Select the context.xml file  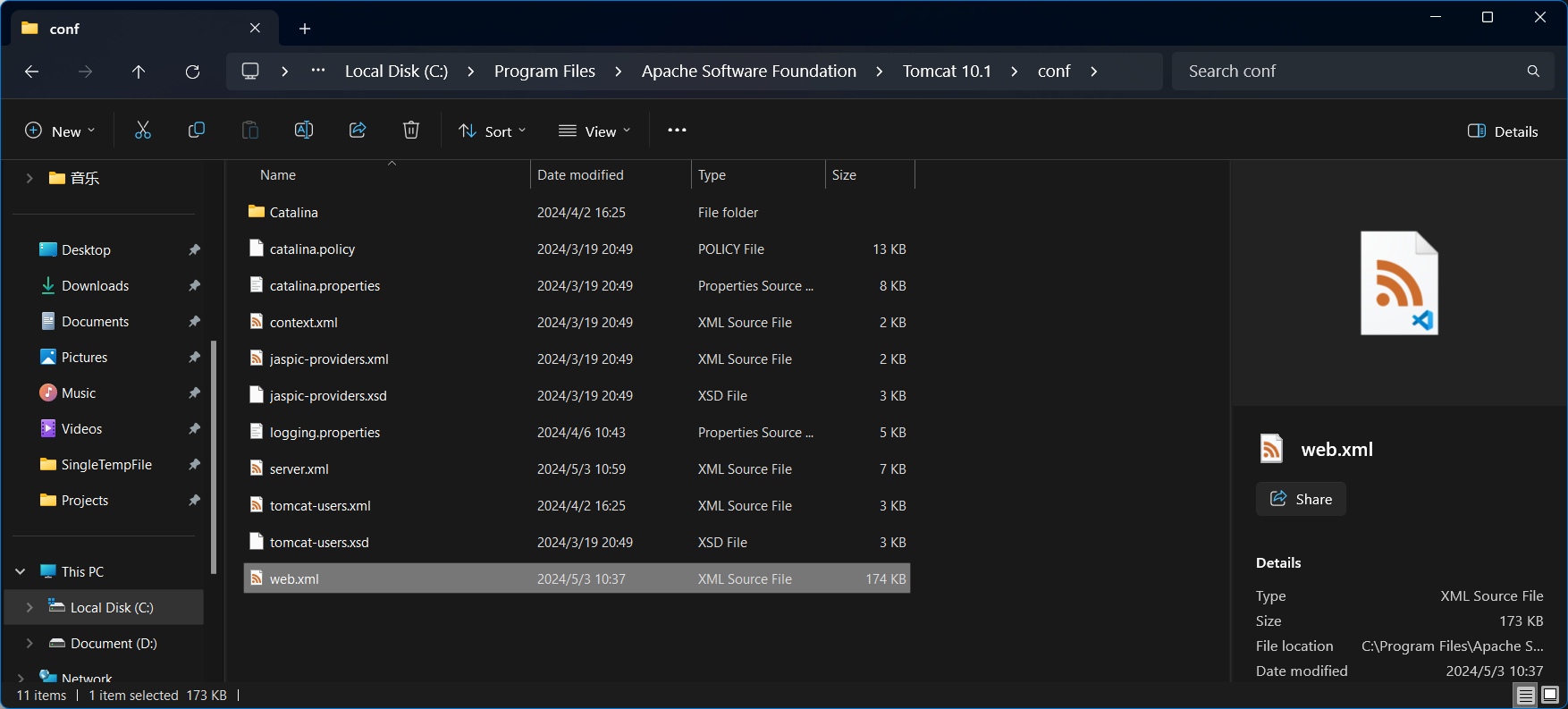pos(577,322)
